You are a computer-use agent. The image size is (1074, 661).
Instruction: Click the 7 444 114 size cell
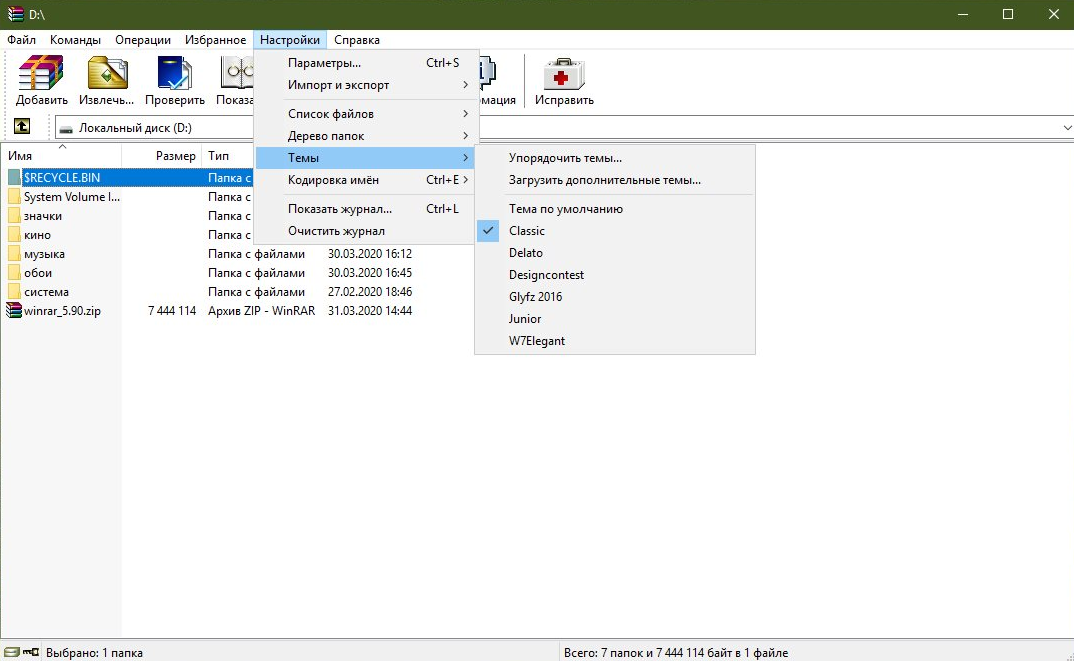172,310
